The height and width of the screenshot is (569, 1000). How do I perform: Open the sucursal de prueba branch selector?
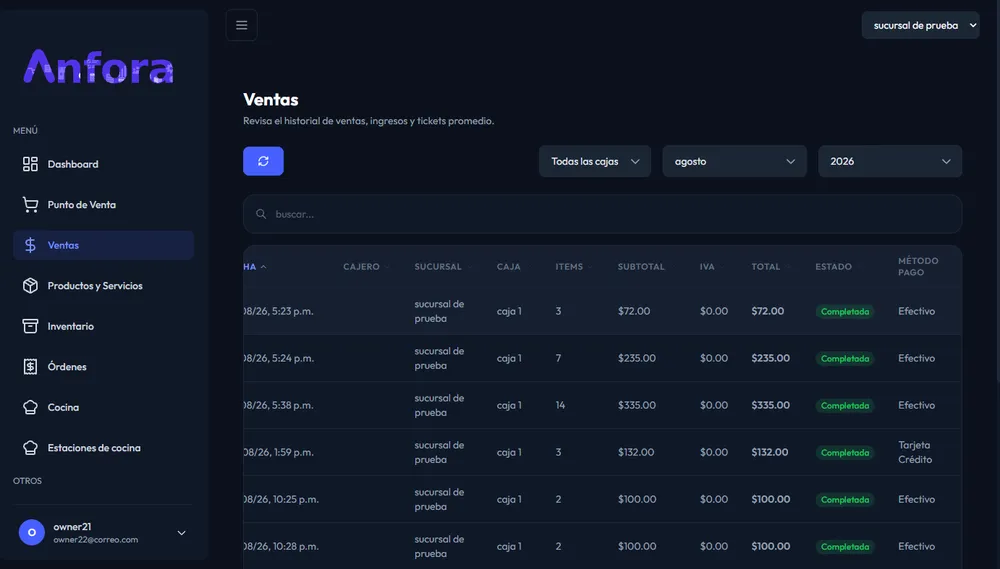[x=920, y=26]
